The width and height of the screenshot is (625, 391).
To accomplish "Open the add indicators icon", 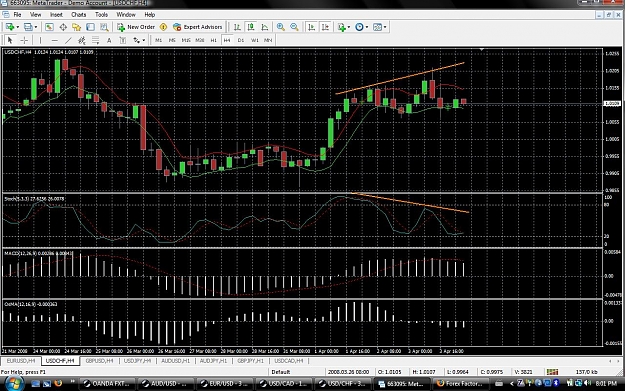I will [x=342, y=27].
